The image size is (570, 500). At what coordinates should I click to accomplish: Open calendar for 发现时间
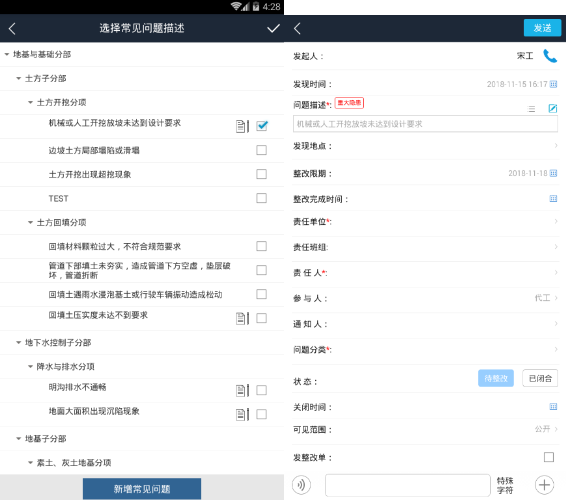(x=553, y=84)
